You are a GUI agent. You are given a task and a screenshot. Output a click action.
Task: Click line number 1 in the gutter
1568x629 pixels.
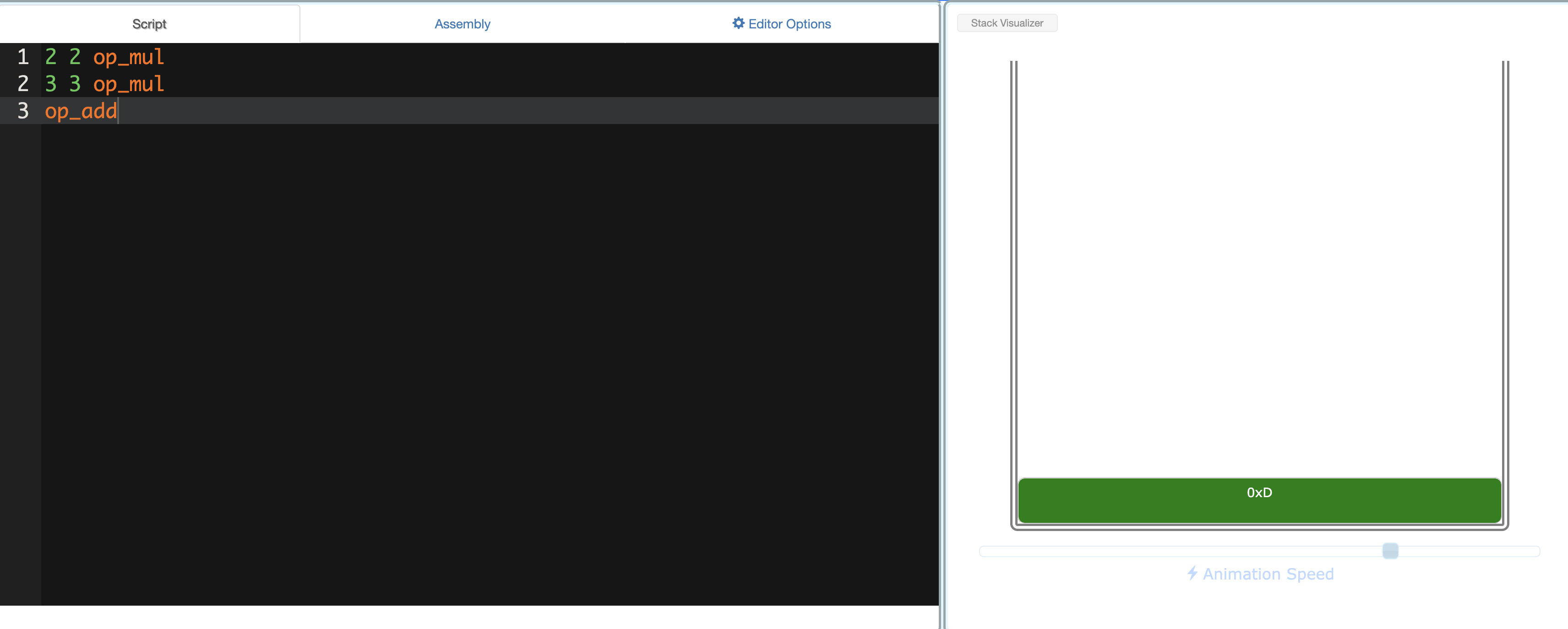coord(23,57)
